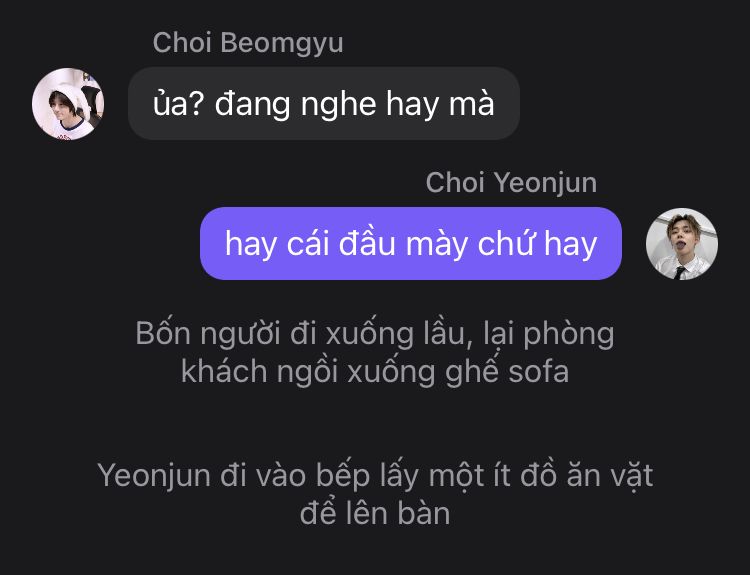Click "Yeonjun" starting the kitchen narration line
The height and width of the screenshot is (575, 750).
click(154, 476)
